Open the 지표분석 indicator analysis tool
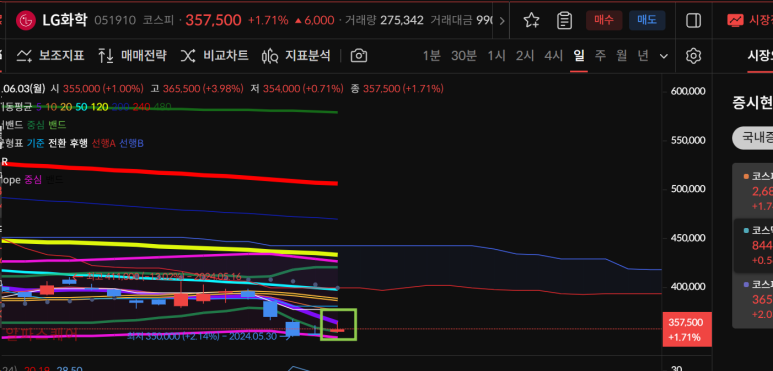Viewport: 773px width, 371px height. click(x=296, y=56)
